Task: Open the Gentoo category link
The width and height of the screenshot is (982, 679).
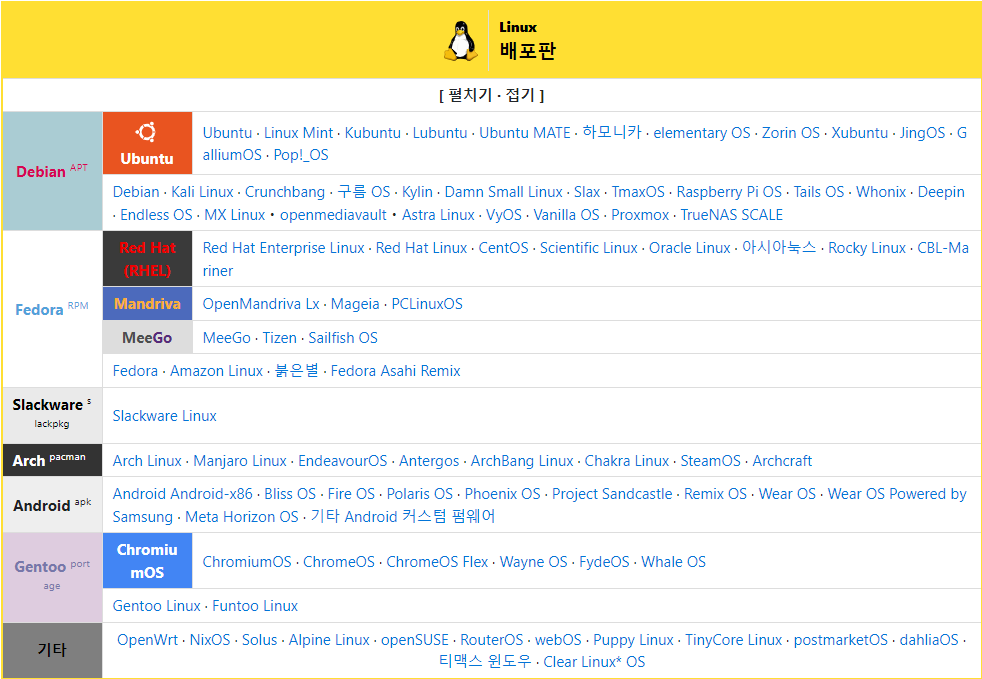Action: point(40,567)
